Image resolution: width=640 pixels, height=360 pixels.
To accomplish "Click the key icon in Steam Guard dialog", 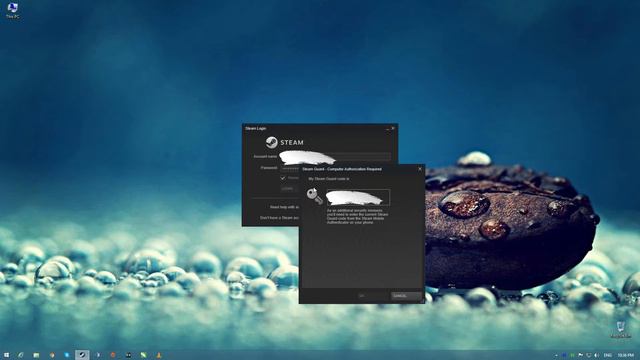I will click(x=314, y=196).
